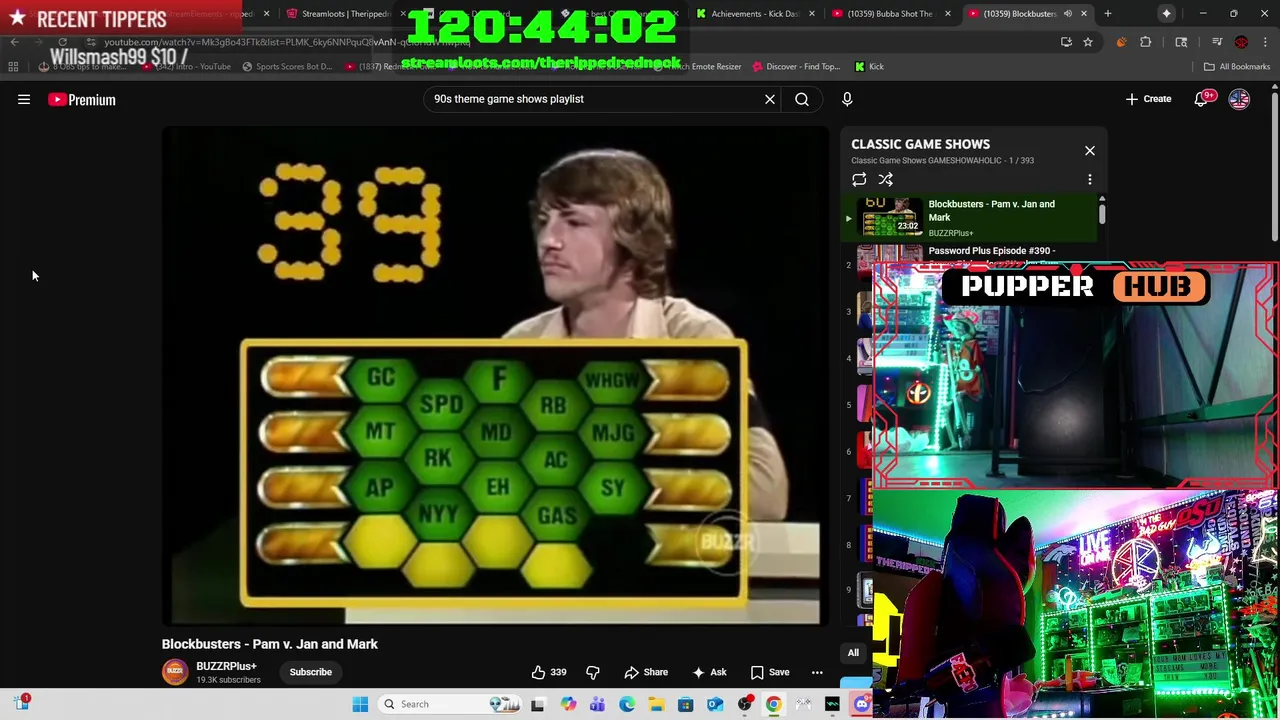1280x720 pixels.
Task: Open the Ask AI button
Action: coord(709,672)
